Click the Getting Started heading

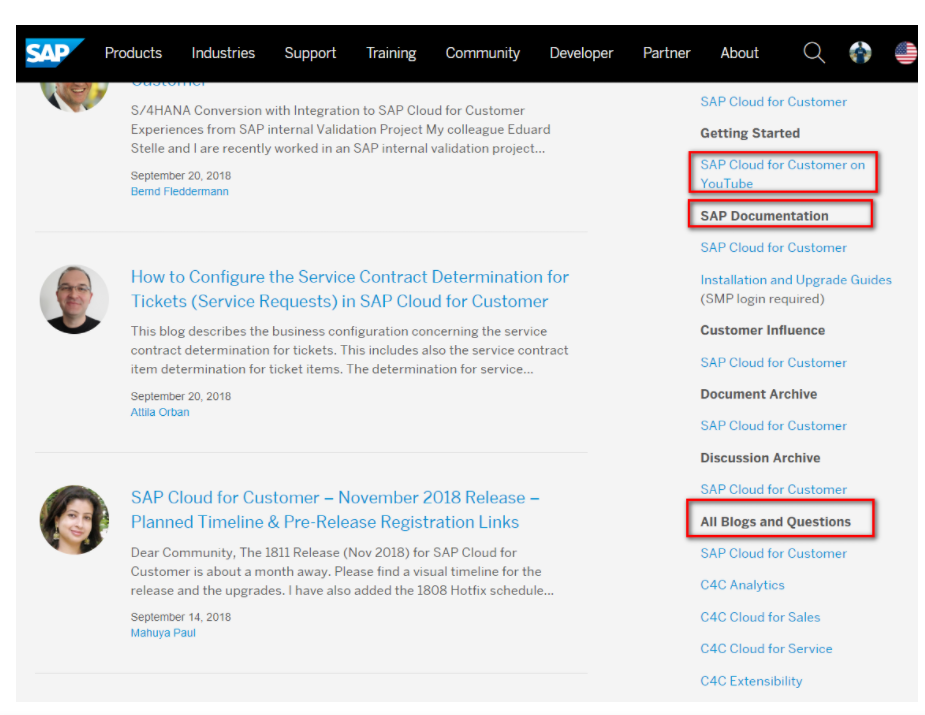coord(750,133)
